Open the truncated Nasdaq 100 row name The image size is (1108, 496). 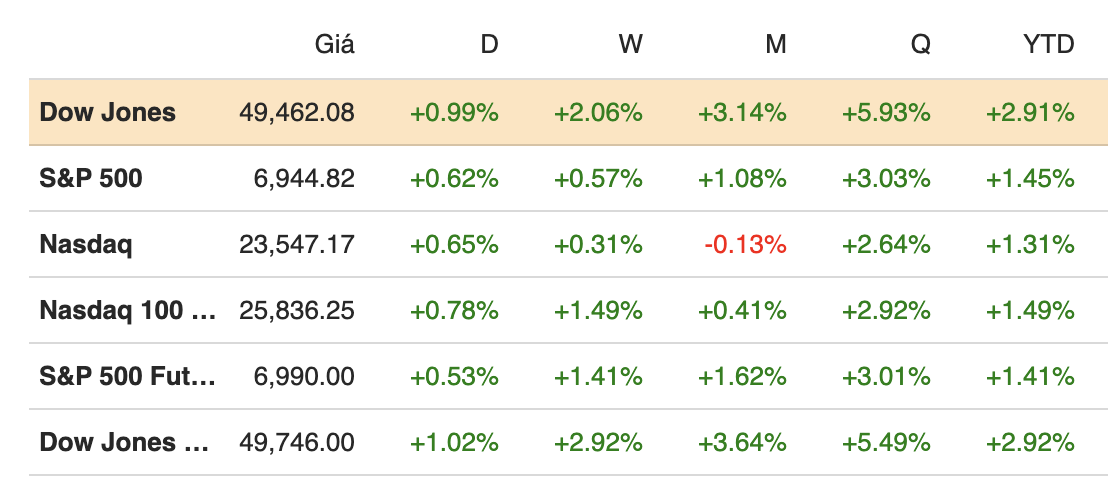tap(127, 310)
